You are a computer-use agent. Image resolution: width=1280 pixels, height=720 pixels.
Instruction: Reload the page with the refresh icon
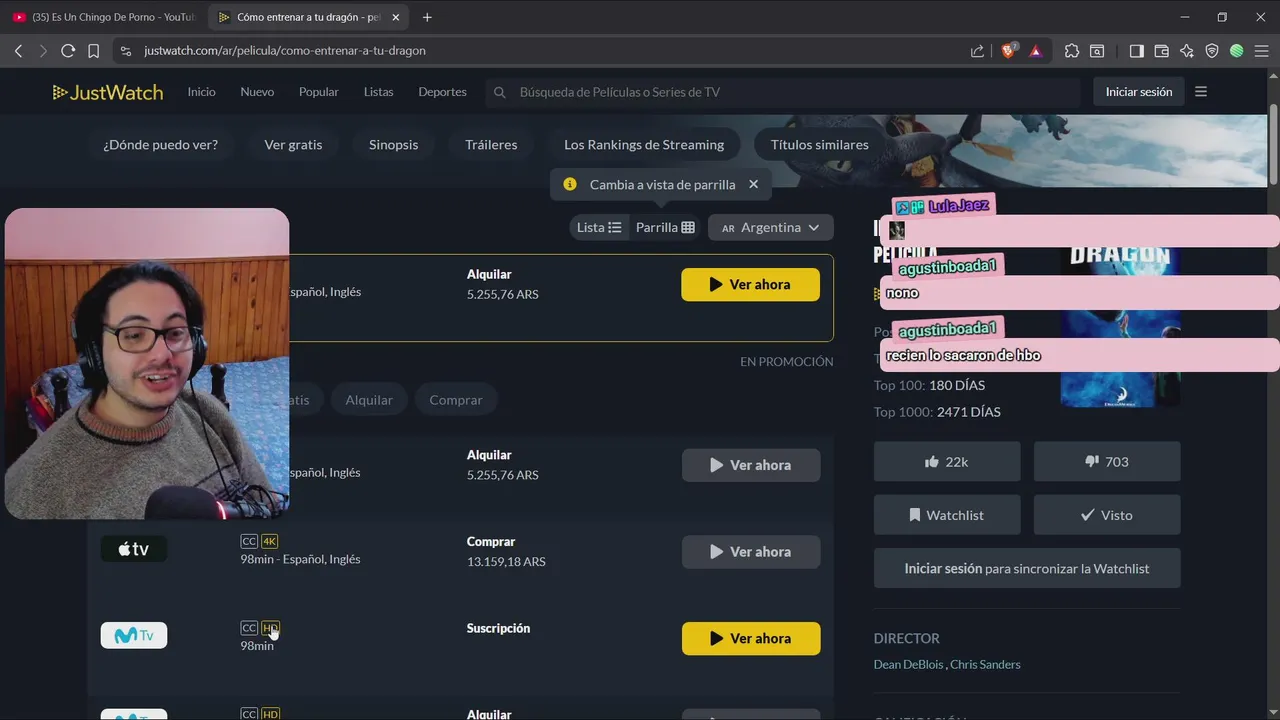pyautogui.click(x=68, y=51)
